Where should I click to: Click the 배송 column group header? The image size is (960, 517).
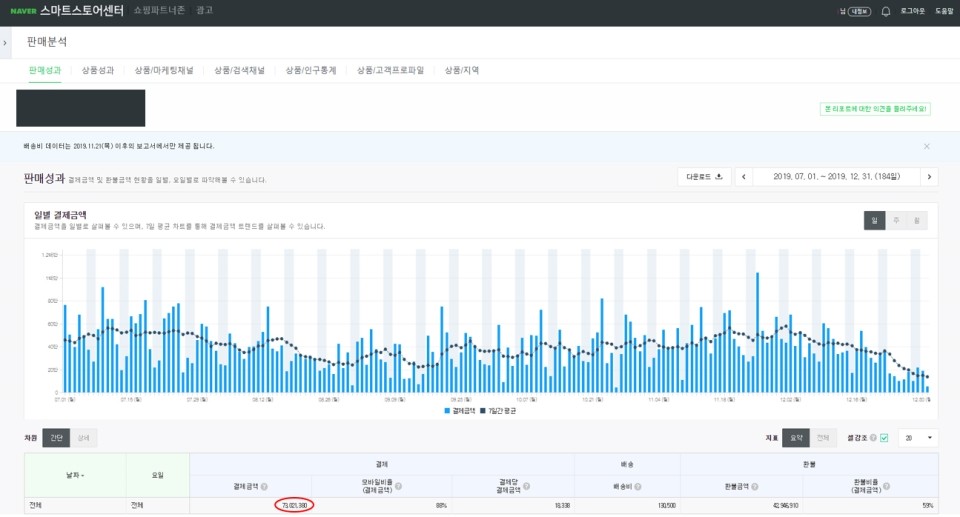[627, 465]
